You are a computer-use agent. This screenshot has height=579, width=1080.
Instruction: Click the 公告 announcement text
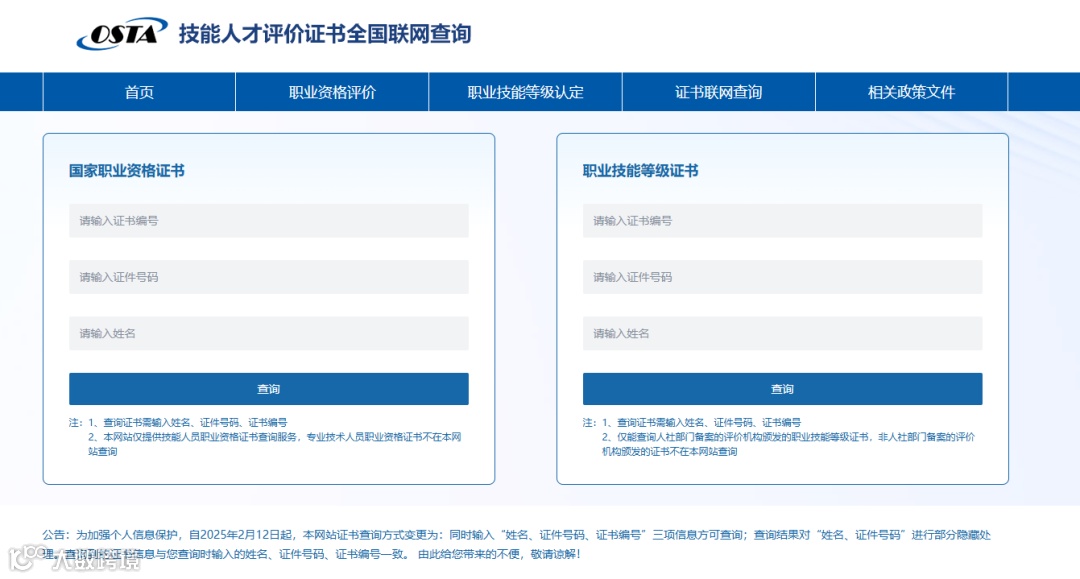pos(517,544)
